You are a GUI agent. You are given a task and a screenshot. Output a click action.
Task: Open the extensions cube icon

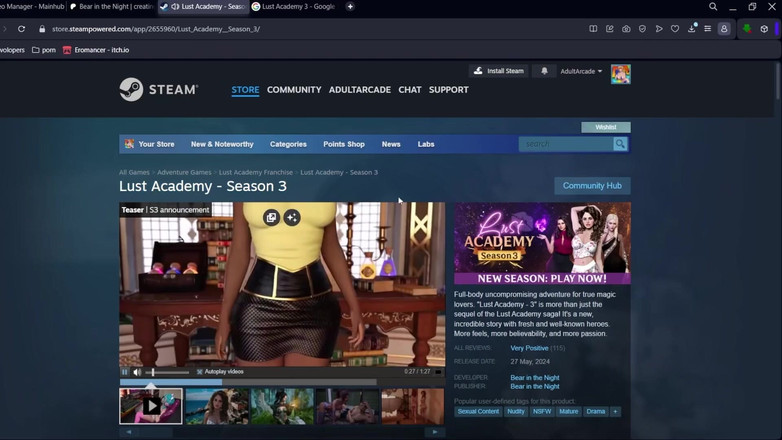[764, 29]
